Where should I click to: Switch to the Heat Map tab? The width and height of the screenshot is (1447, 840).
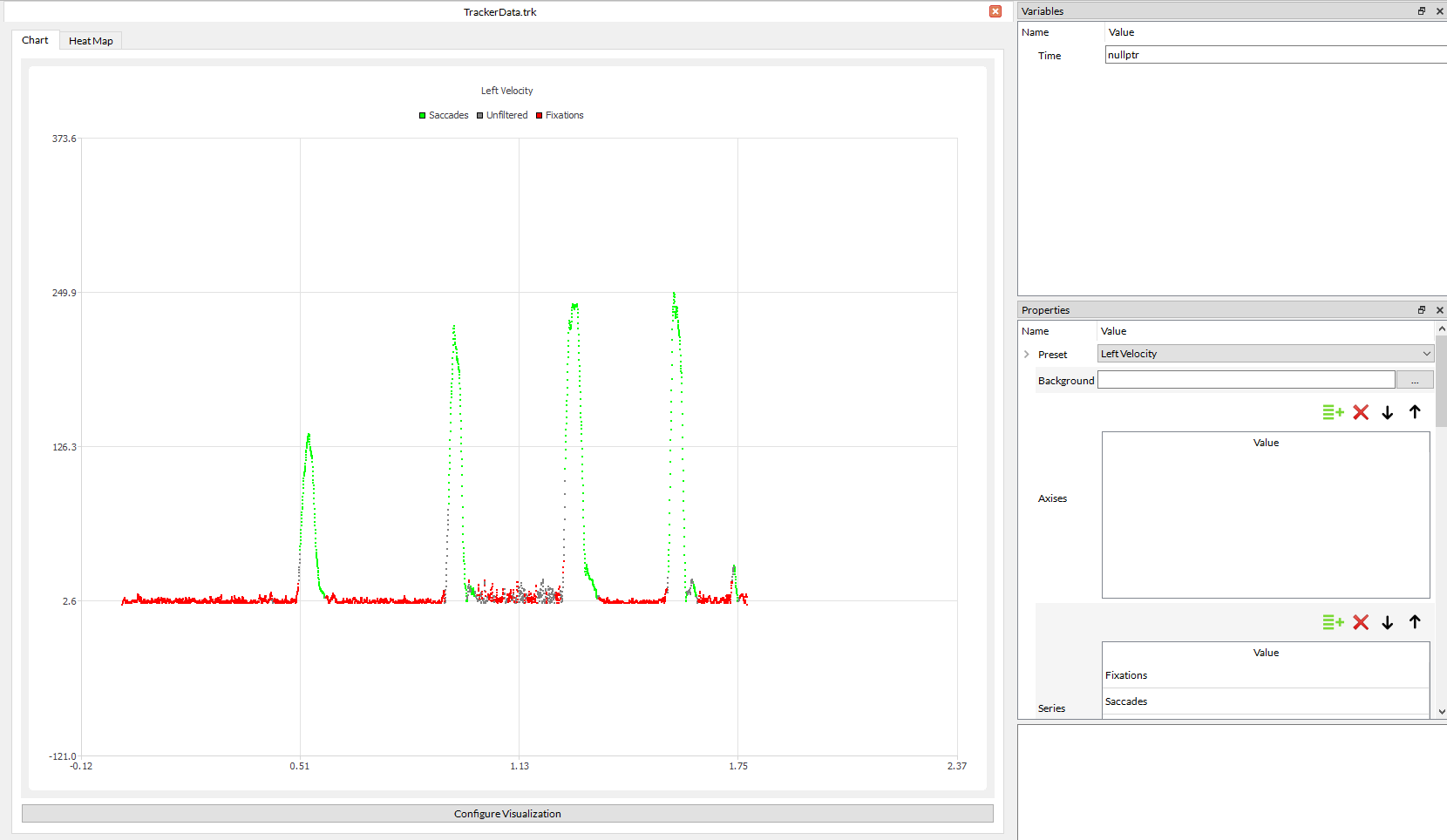coord(91,41)
